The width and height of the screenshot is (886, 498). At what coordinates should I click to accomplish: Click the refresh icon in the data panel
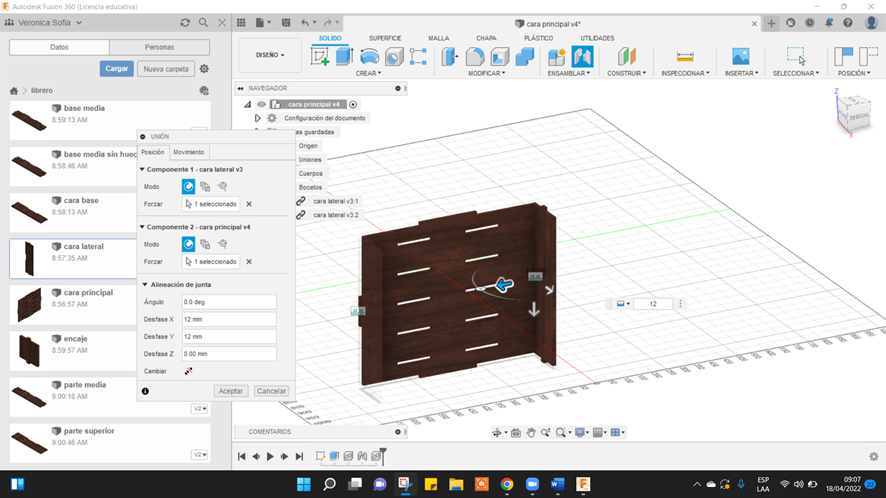pos(185,22)
